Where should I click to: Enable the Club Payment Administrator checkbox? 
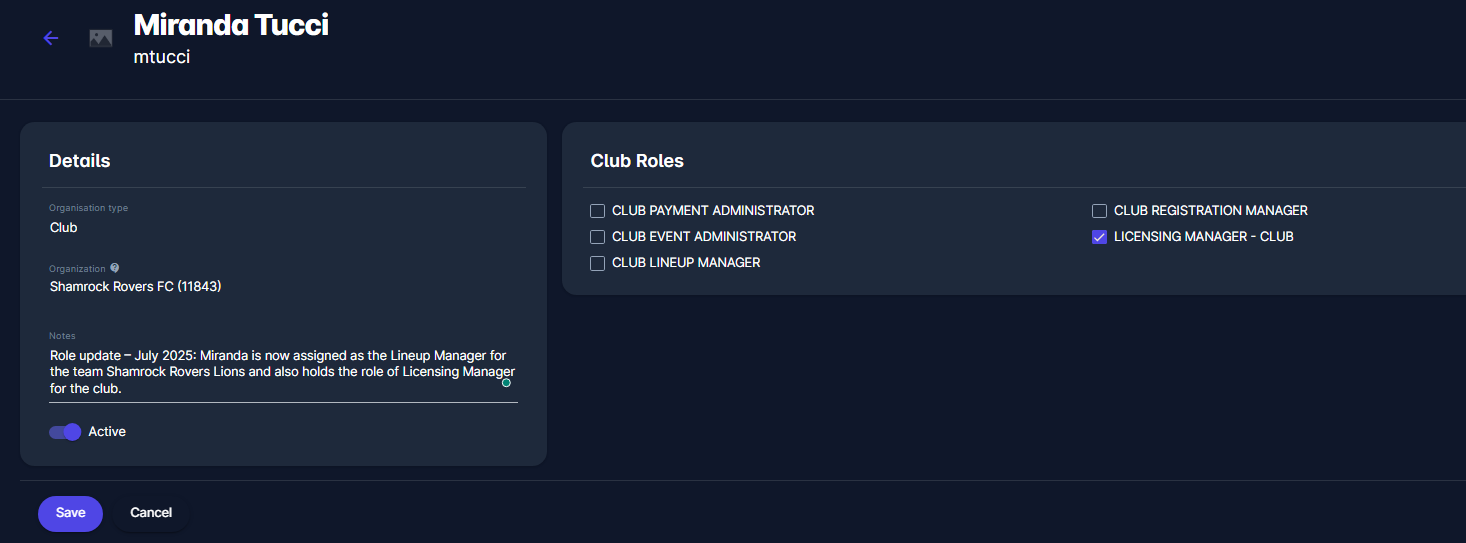pyautogui.click(x=598, y=211)
